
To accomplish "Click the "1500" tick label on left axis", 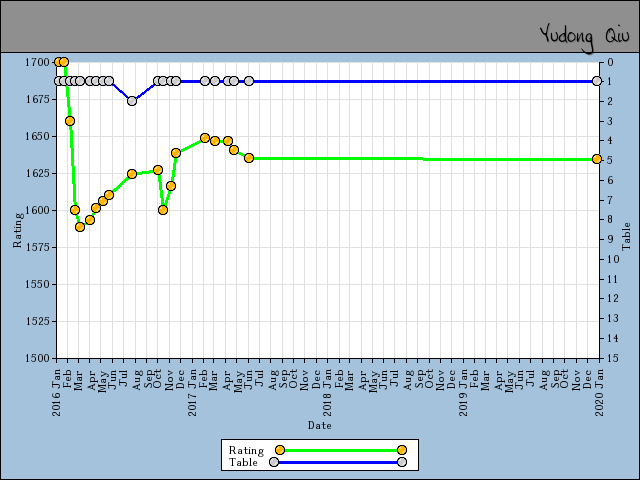I will point(37,358).
